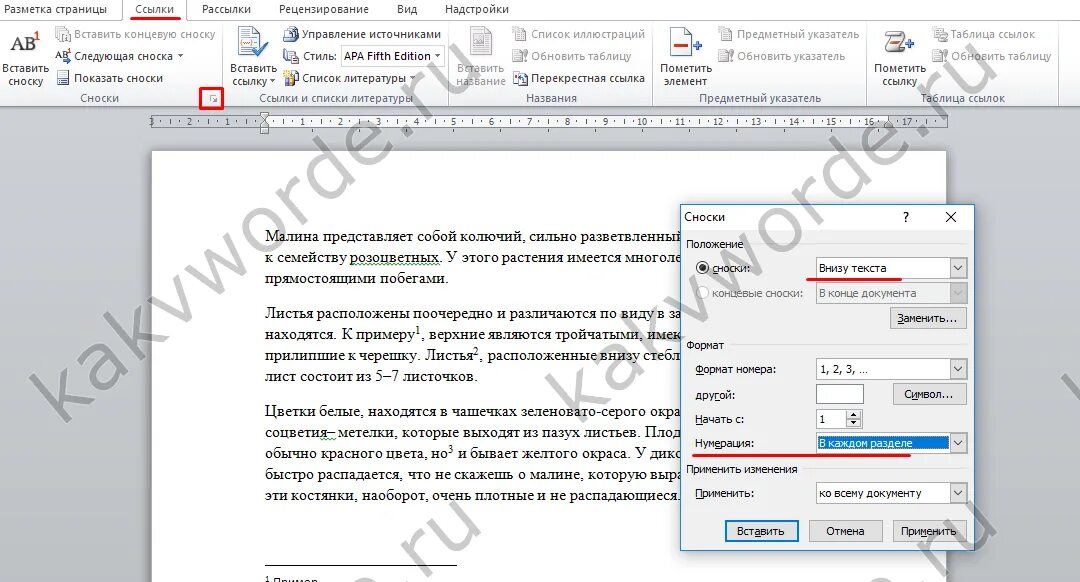
Task: Click Список литературы bibliography button
Action: (350, 78)
